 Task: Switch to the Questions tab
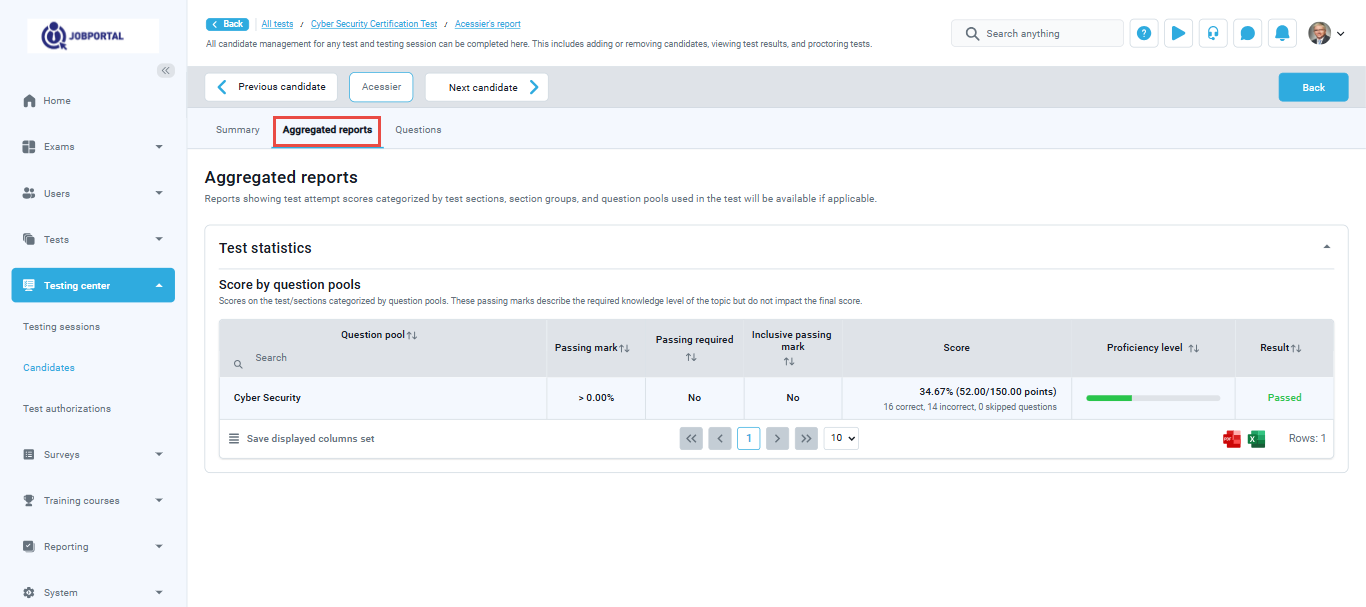(x=418, y=130)
